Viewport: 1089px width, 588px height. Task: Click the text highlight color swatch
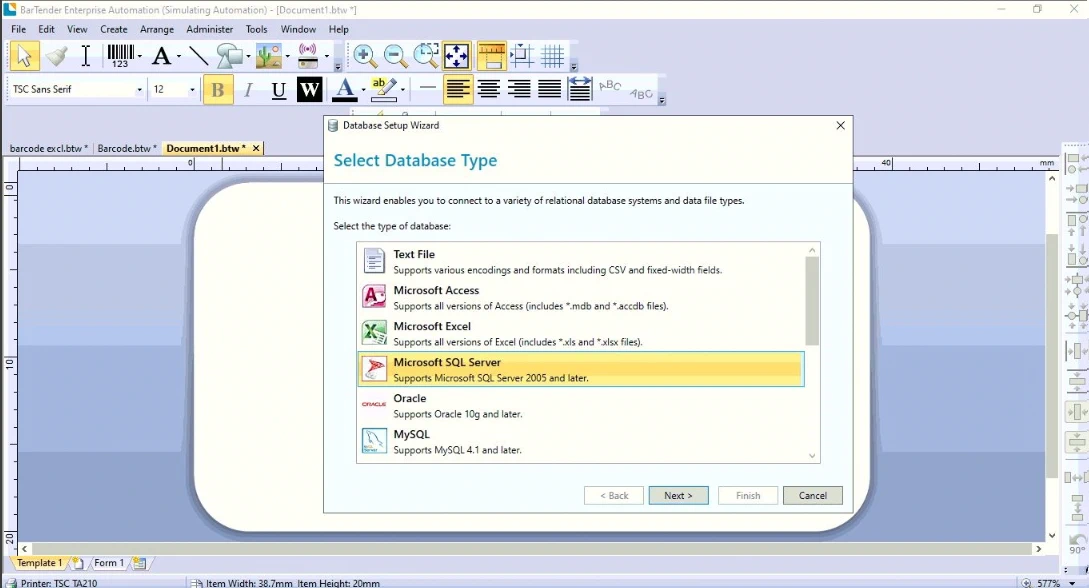point(383,90)
